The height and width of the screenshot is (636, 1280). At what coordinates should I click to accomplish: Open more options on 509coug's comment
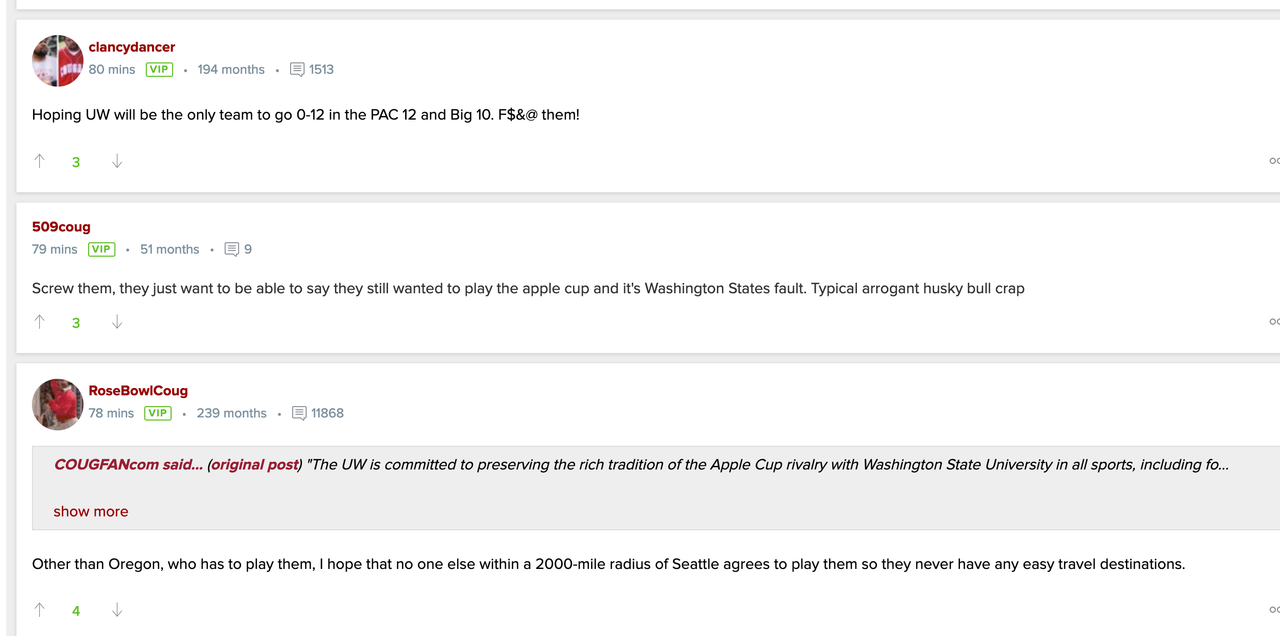point(1274,321)
